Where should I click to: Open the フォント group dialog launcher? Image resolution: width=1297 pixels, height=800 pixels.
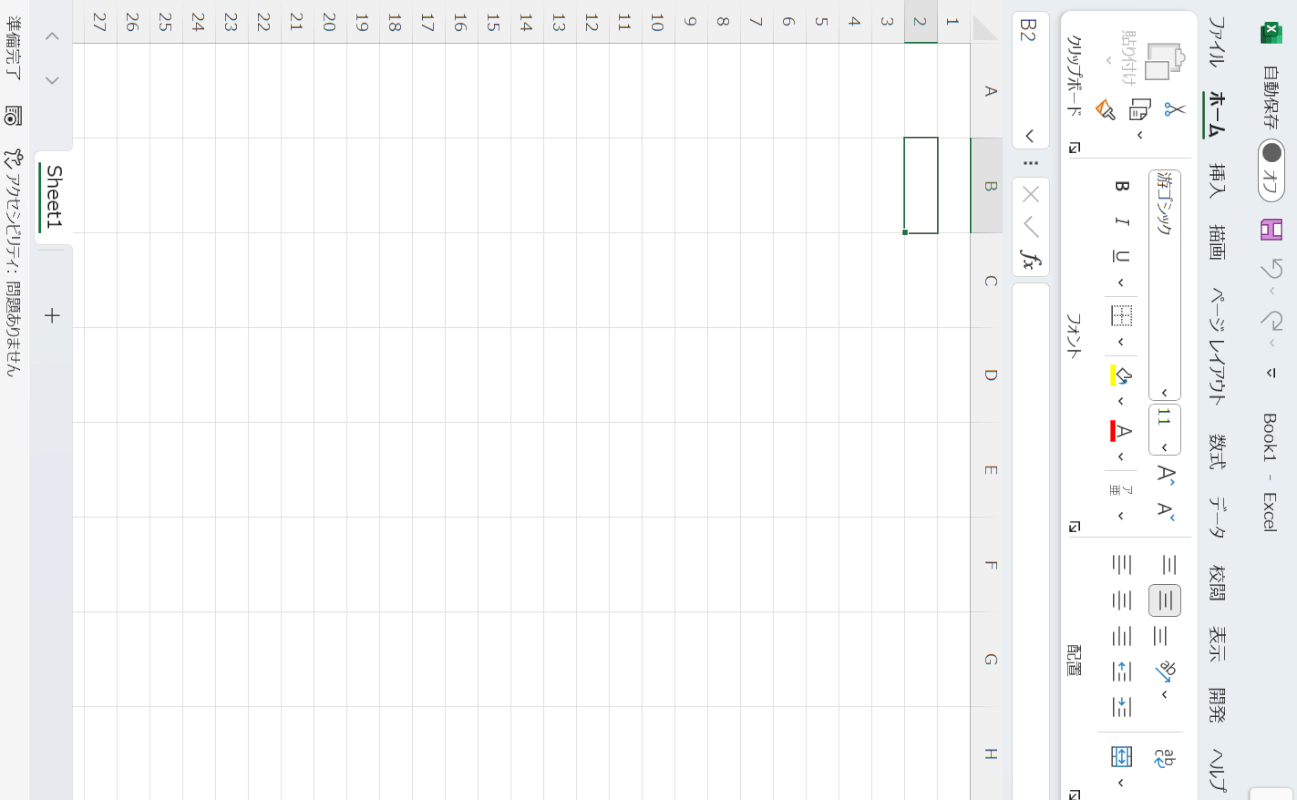coord(1075,526)
